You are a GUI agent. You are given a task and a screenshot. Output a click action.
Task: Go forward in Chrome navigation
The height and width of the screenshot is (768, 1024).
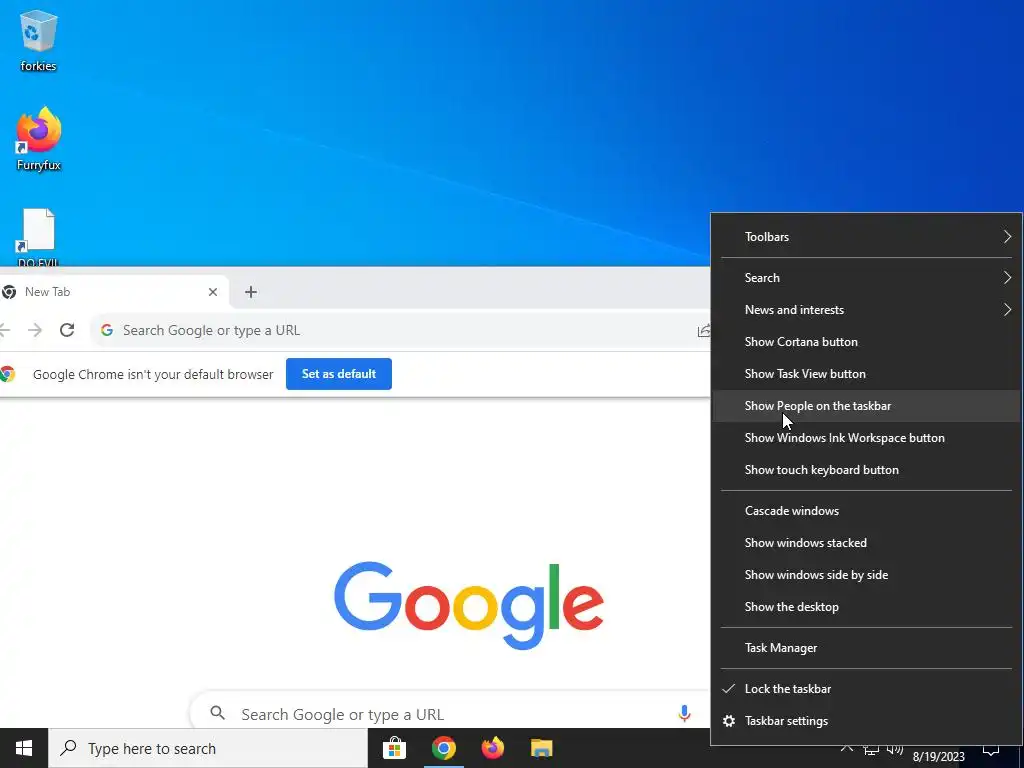[x=35, y=330]
